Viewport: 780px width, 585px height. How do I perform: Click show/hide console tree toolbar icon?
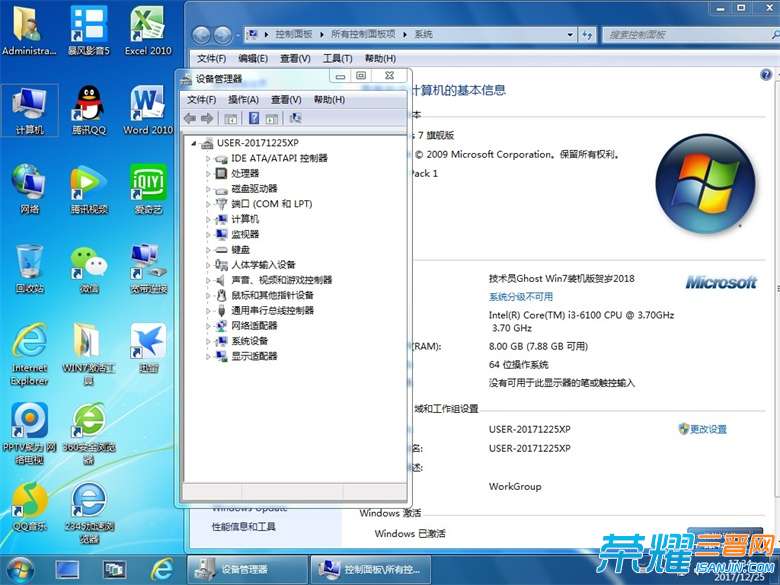[x=230, y=118]
